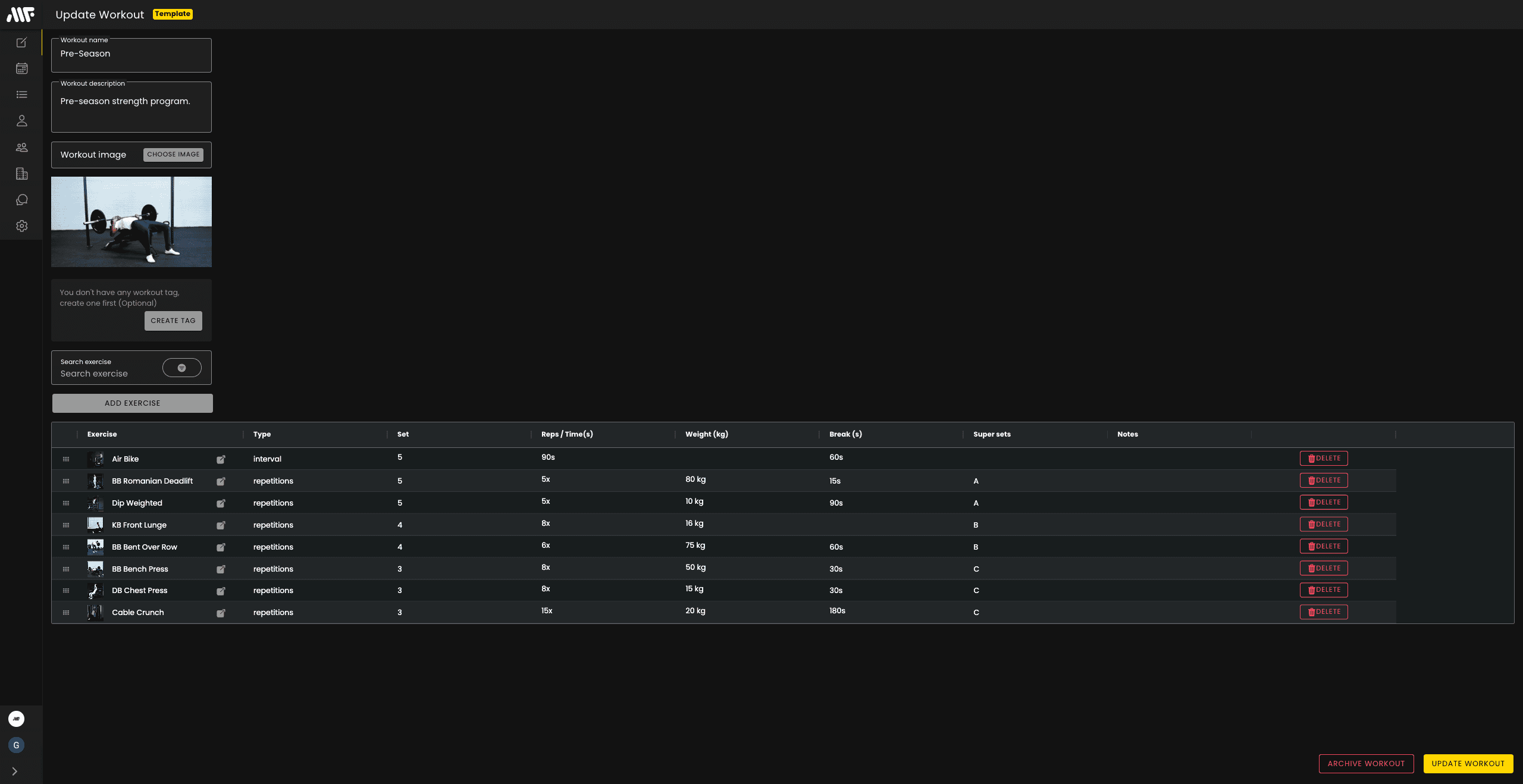Screen dimensions: 1523x784
Task: Open the groups/team sidebar icon
Action: click(x=21, y=148)
